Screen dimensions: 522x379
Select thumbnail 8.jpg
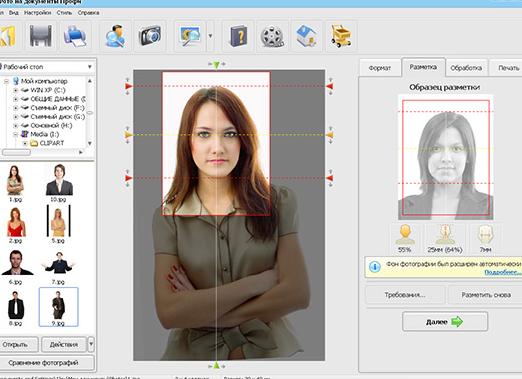pos(16,308)
